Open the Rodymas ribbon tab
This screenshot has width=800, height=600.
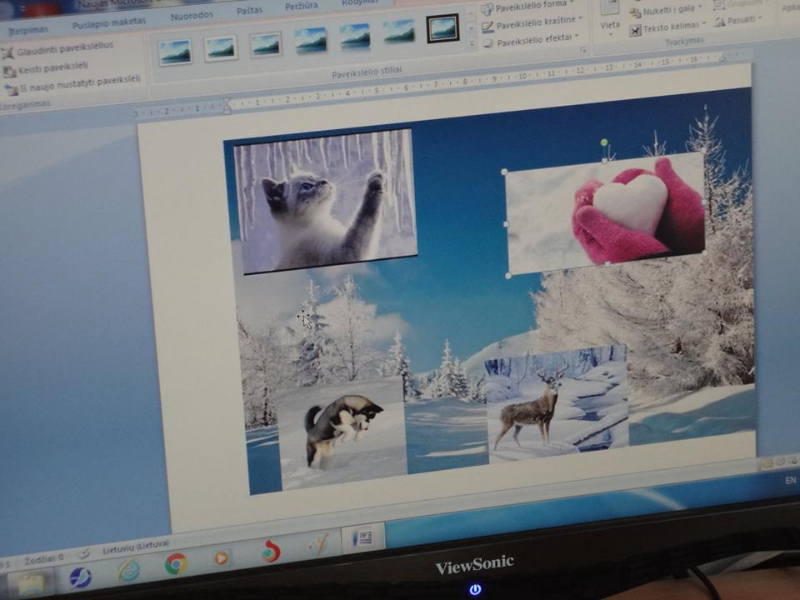[360, 3]
